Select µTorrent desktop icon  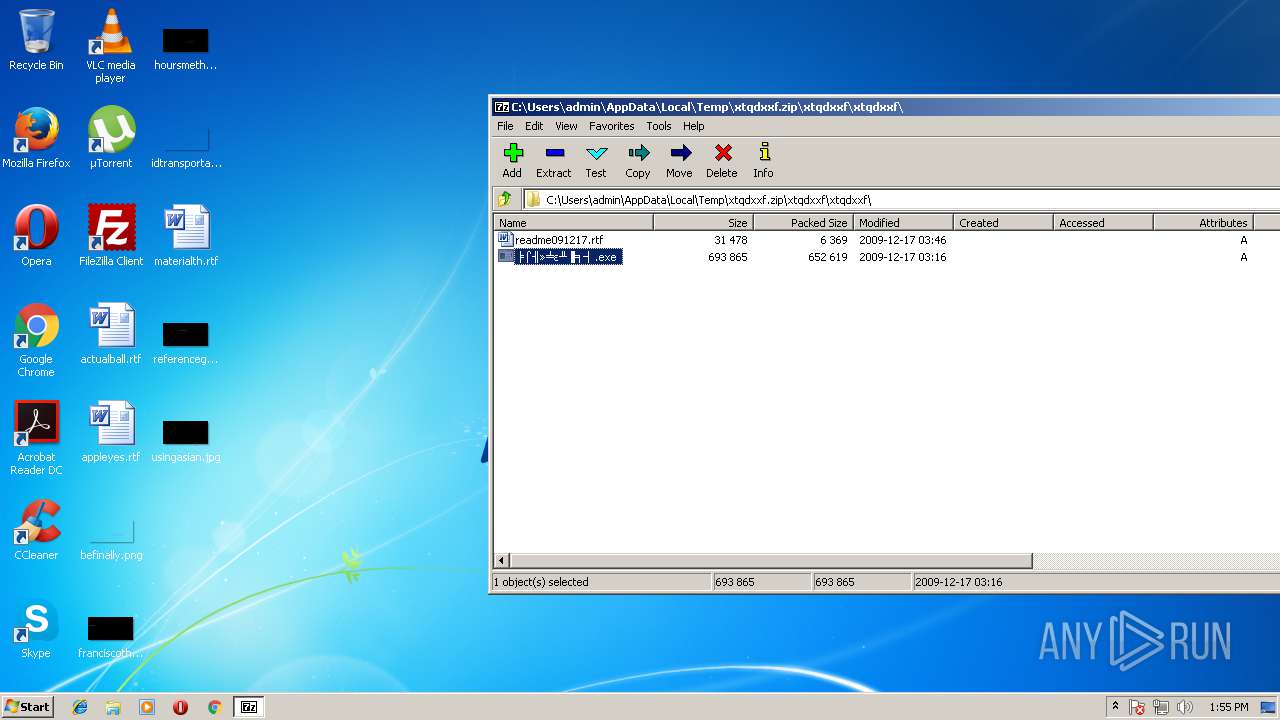111,138
